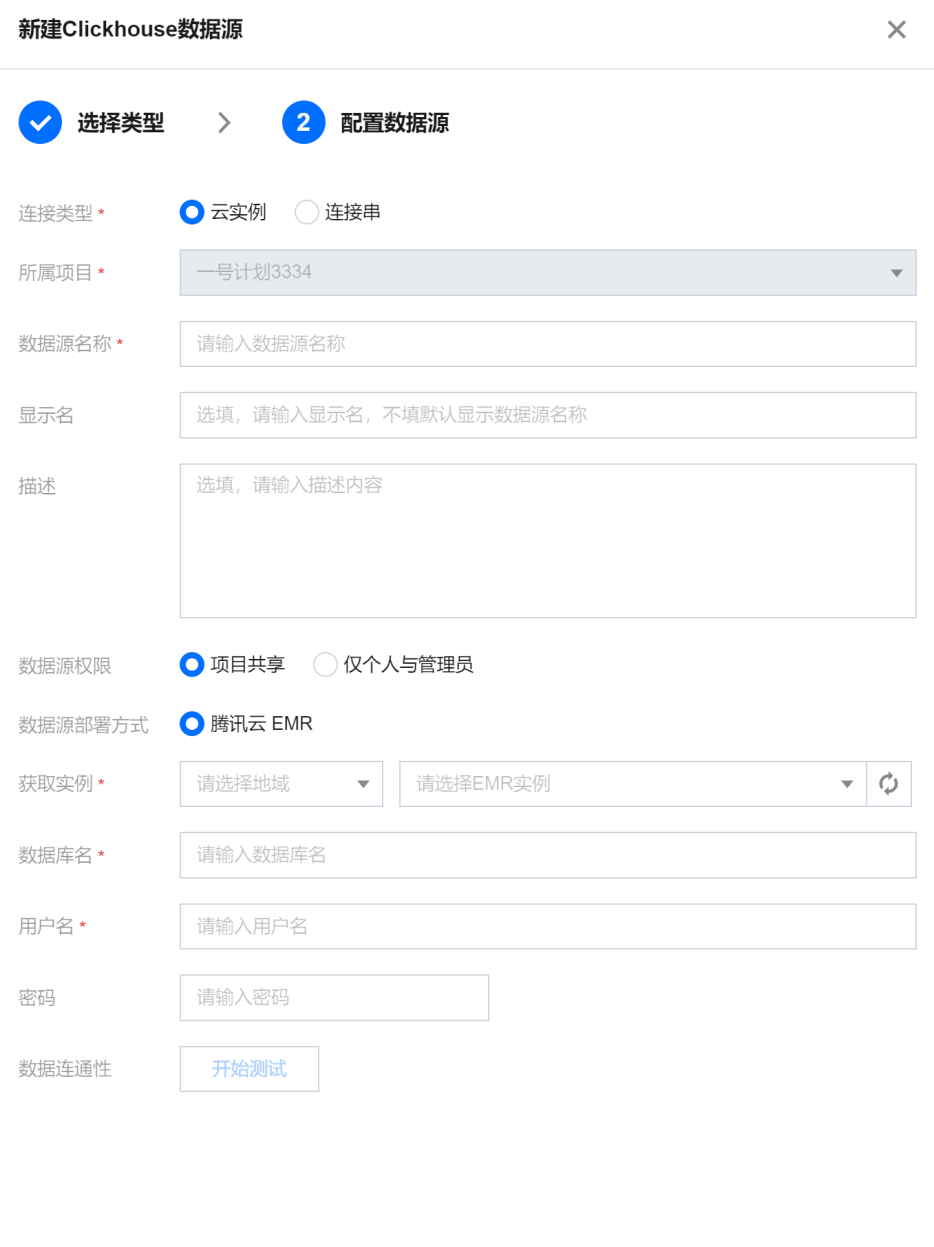Go to the 选择类型 step
The width and height of the screenshot is (934, 1247).
(x=120, y=123)
